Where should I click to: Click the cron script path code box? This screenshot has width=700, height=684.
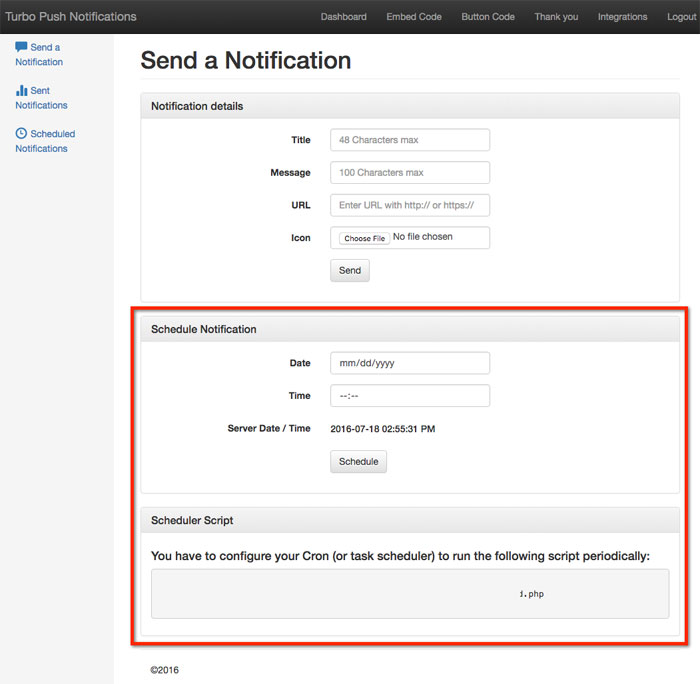pos(410,593)
